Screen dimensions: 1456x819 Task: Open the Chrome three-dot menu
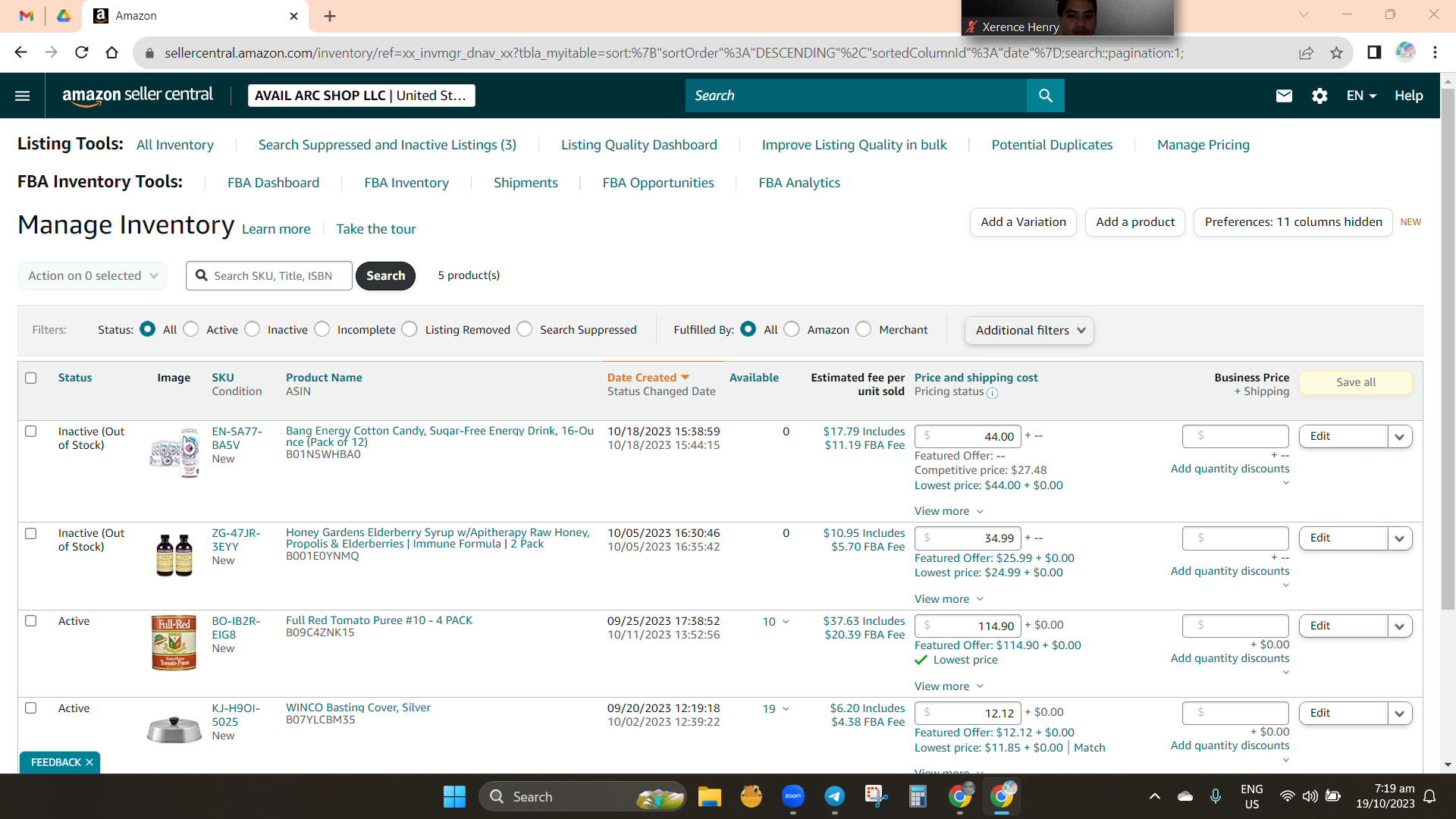tap(1435, 52)
